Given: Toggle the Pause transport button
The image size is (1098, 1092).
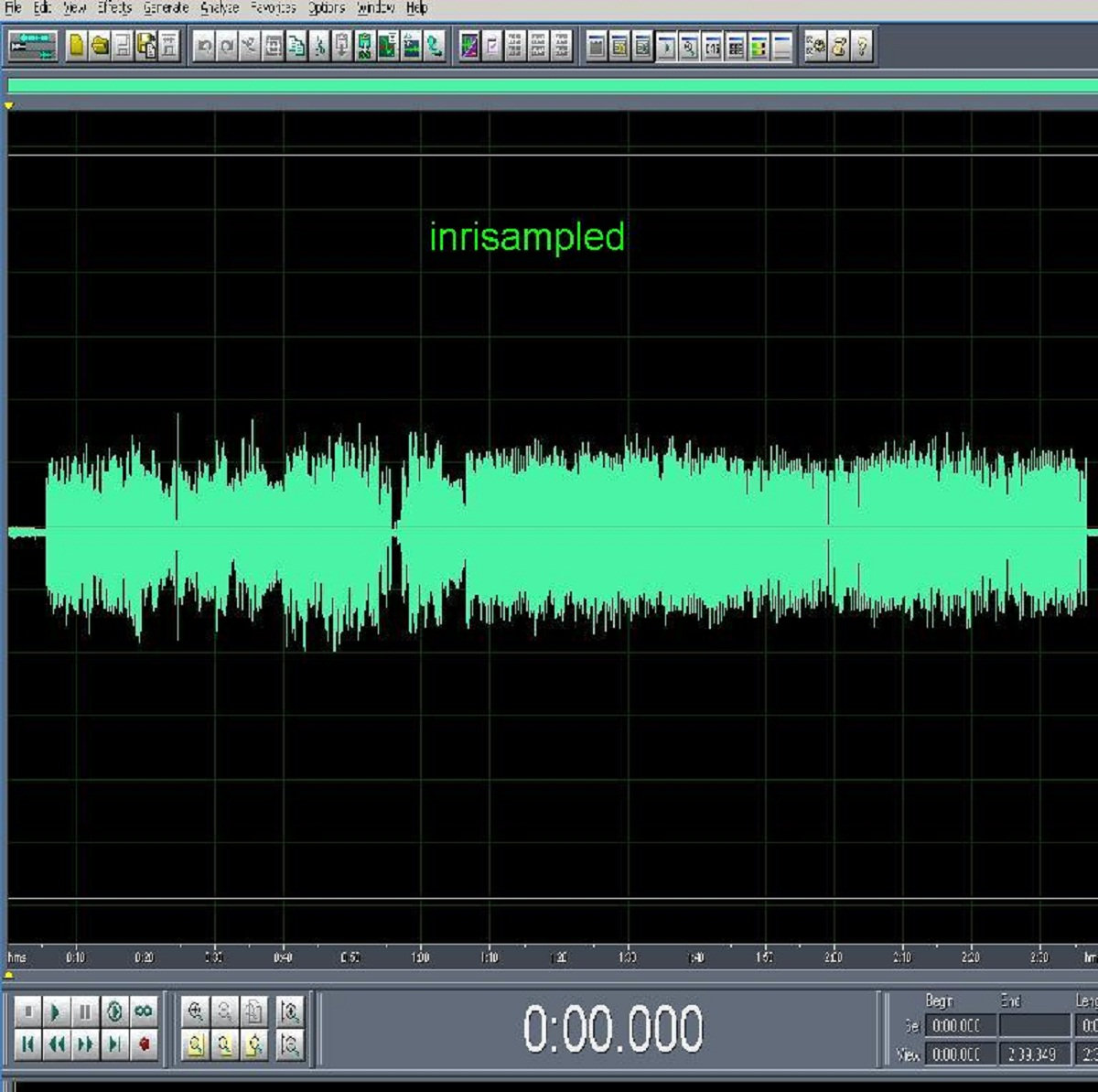Looking at the screenshot, I should (x=85, y=1012).
